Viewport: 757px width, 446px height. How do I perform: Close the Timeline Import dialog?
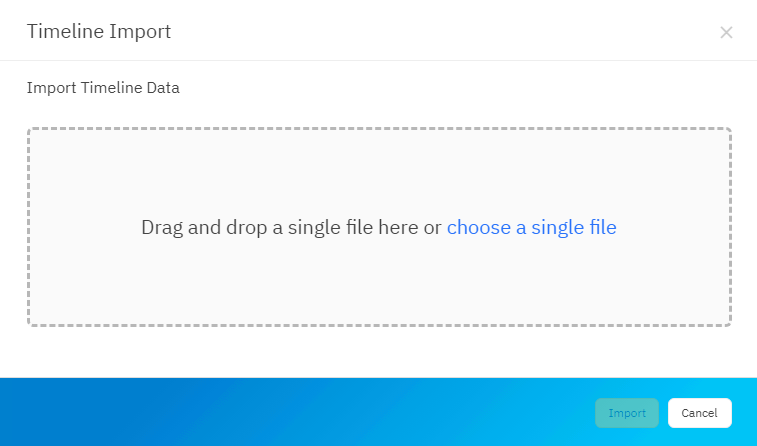726,32
